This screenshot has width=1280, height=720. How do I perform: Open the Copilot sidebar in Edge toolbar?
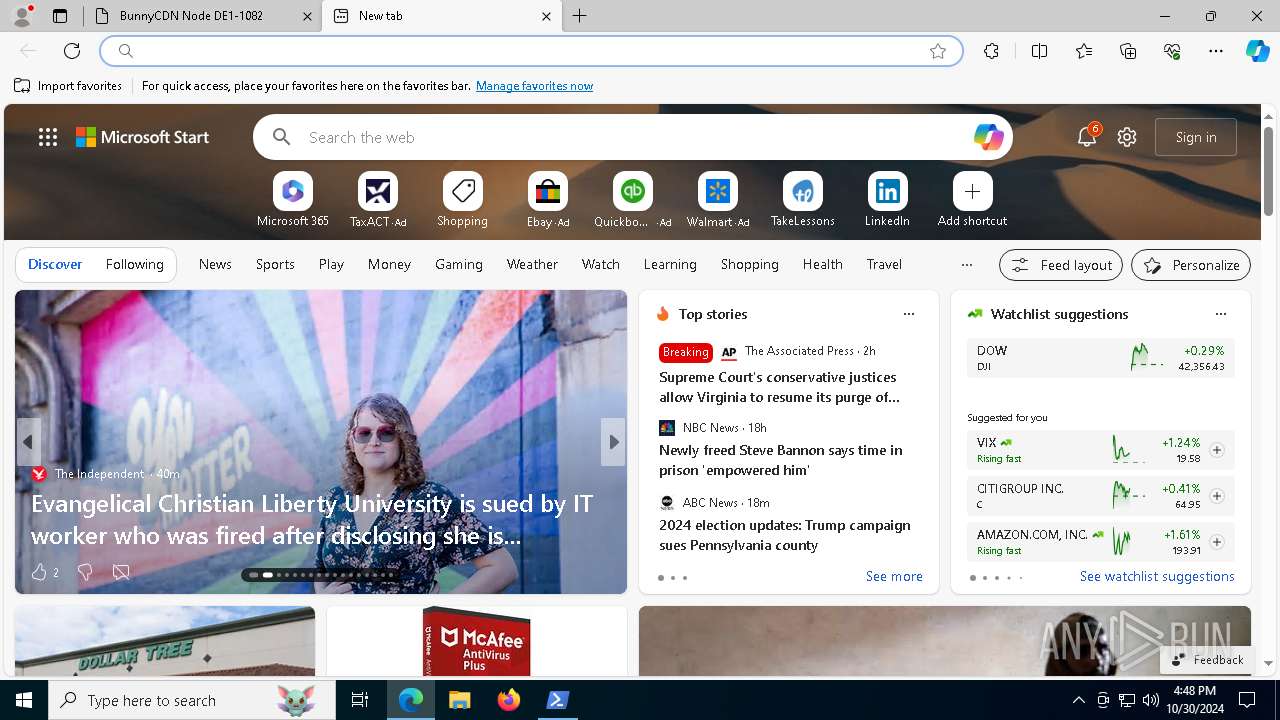point(1257,51)
